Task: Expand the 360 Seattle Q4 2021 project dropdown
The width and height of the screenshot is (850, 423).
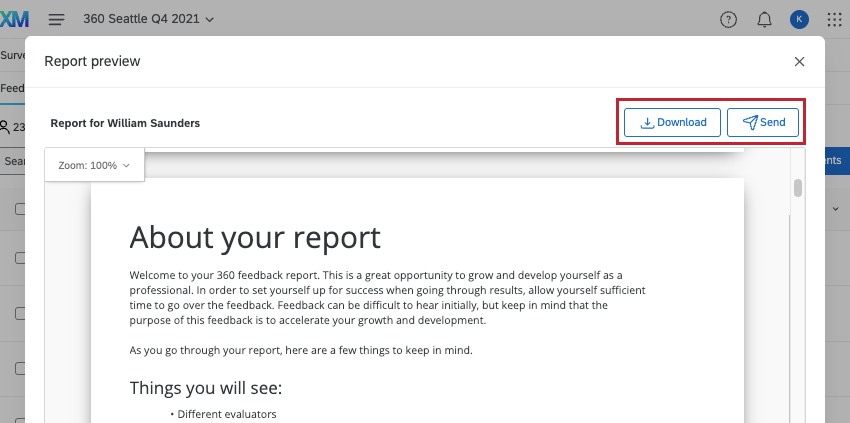Action: 149,19
